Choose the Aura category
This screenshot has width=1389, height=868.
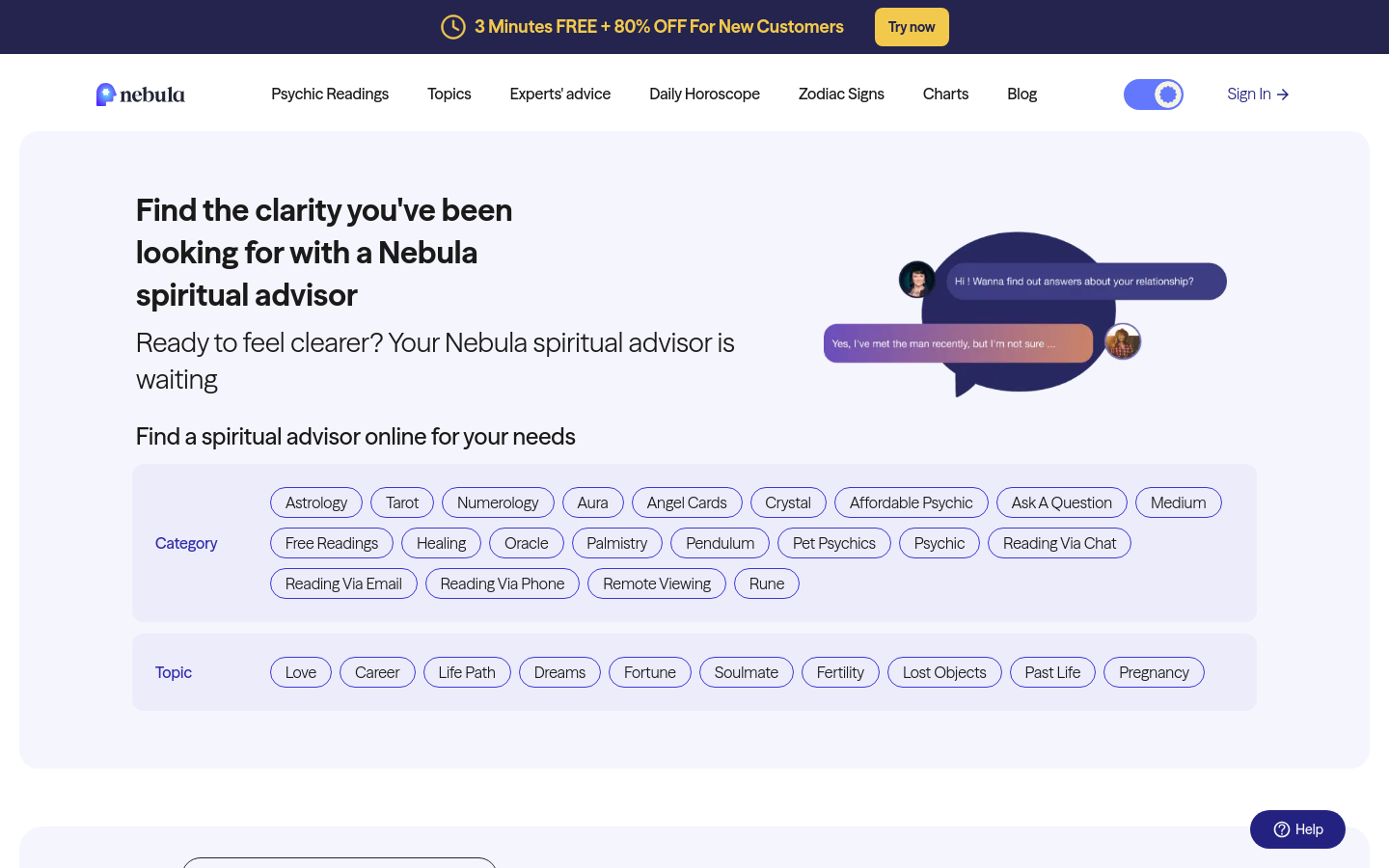click(x=593, y=502)
